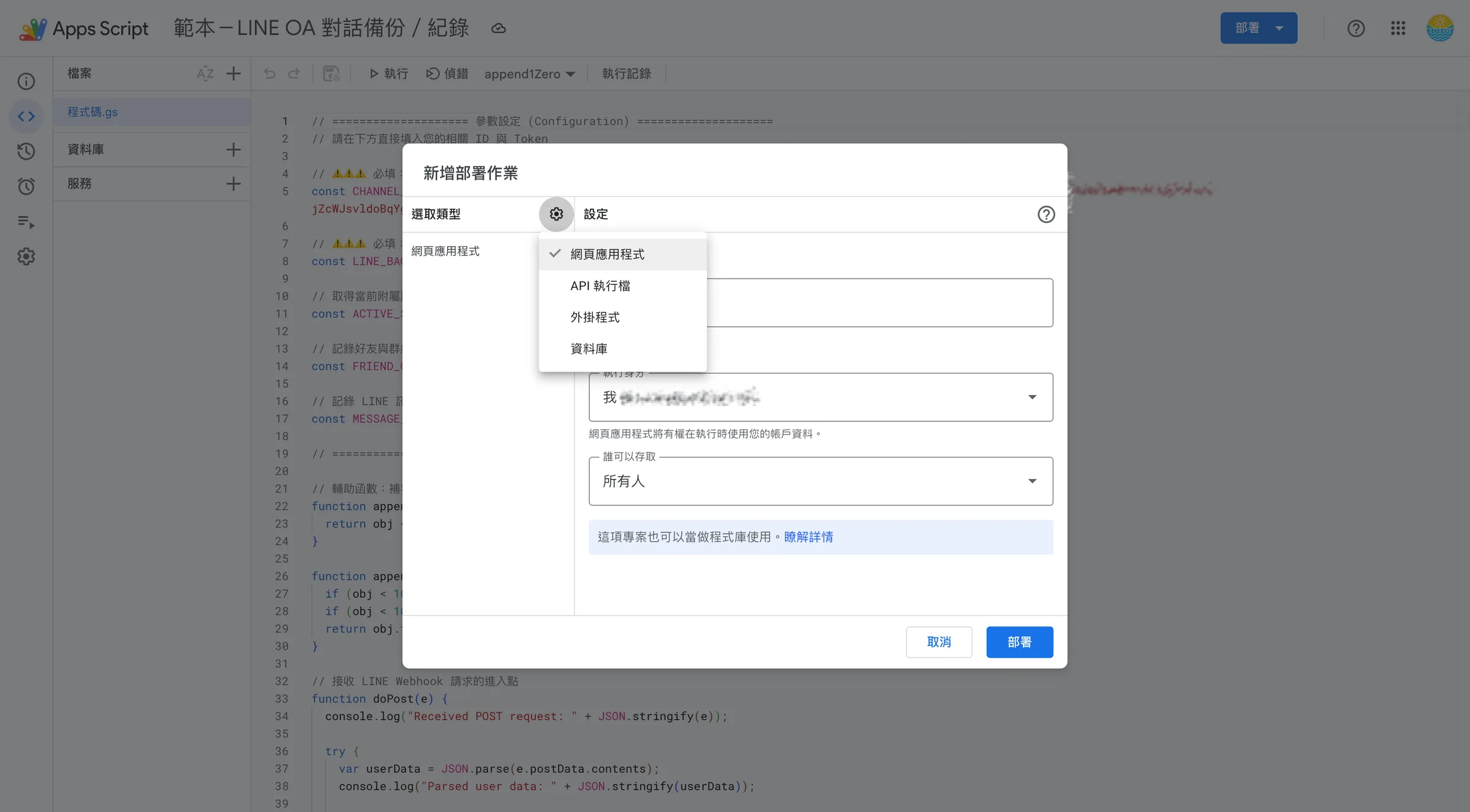This screenshot has height=812, width=1470.
Task: Click the blue 部署 button in dialog
Action: point(1020,642)
